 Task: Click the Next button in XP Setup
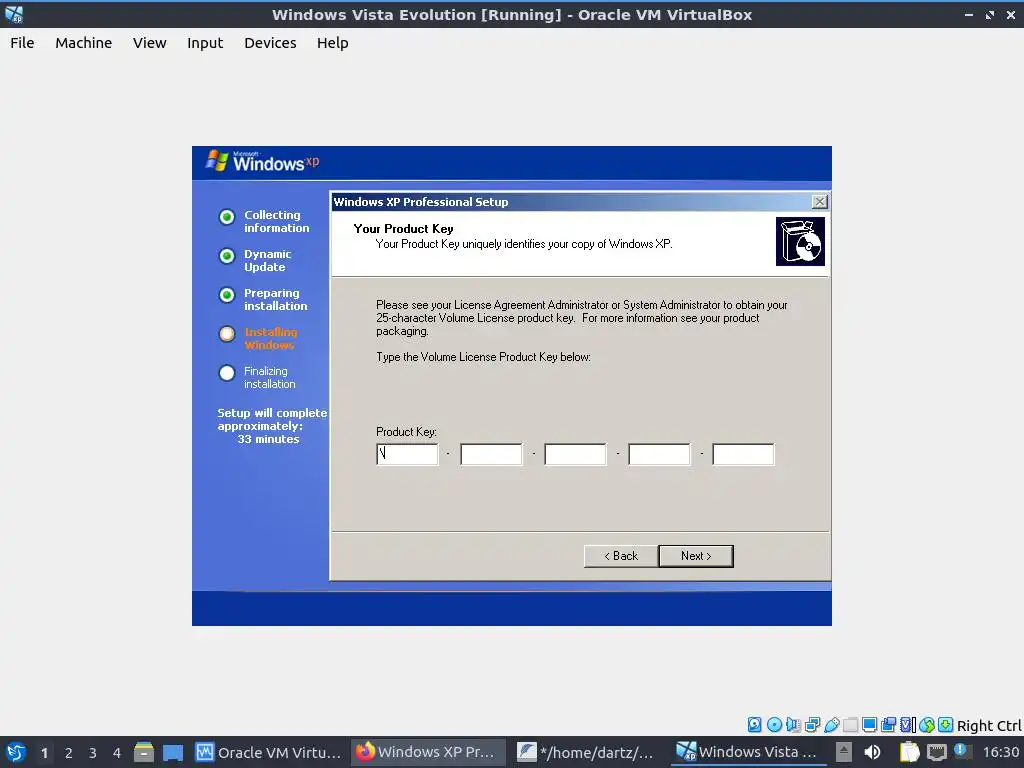[x=696, y=556]
